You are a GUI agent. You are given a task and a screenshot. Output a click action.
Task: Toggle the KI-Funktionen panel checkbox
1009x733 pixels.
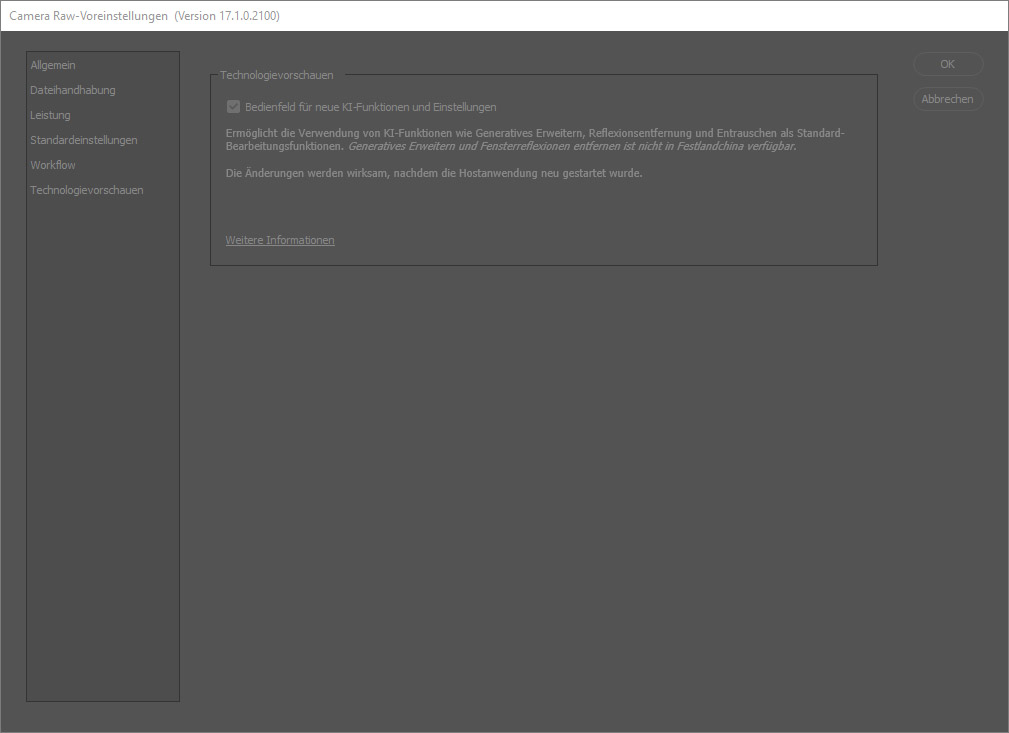click(234, 107)
